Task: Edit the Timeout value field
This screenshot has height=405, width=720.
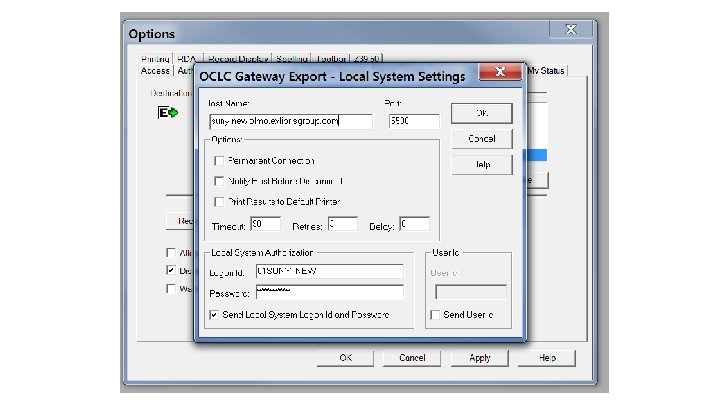Action: pyautogui.click(x=265, y=224)
